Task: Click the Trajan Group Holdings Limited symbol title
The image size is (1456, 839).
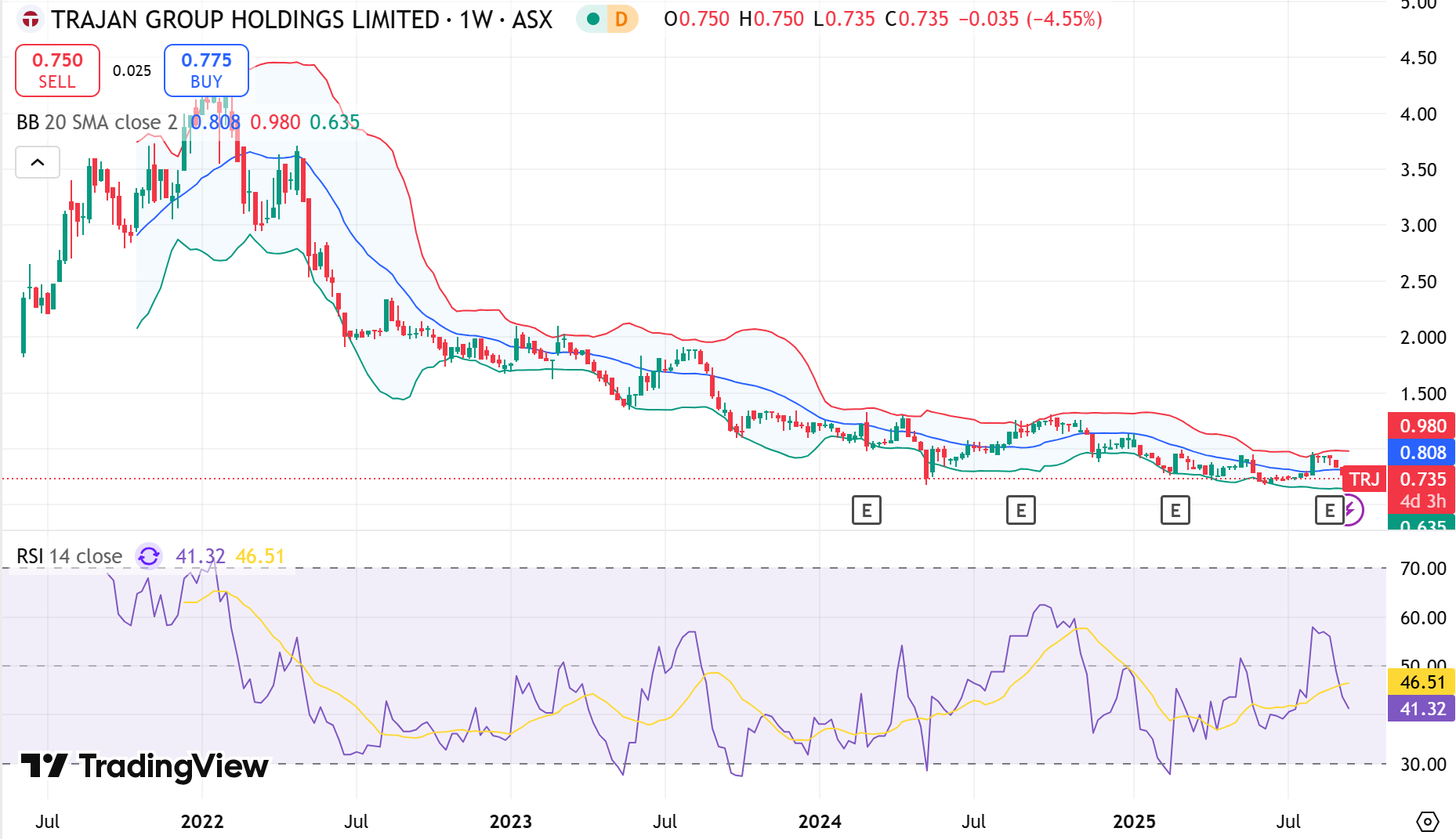Action: pos(244,20)
